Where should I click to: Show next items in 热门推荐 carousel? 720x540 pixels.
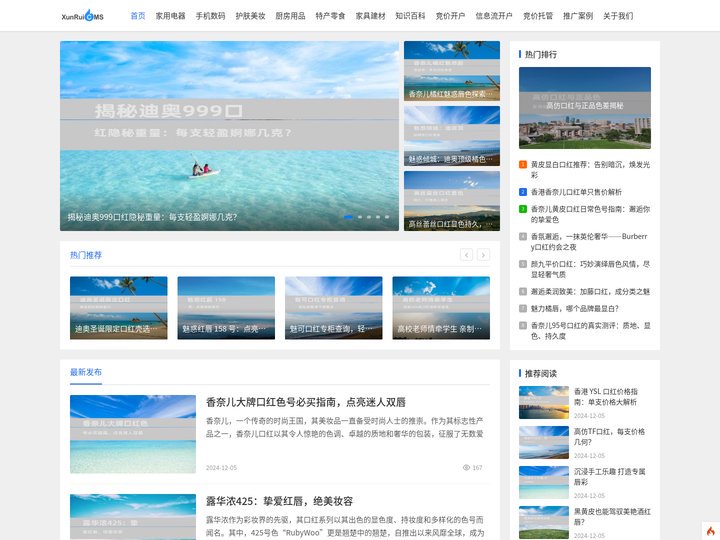coord(483,255)
